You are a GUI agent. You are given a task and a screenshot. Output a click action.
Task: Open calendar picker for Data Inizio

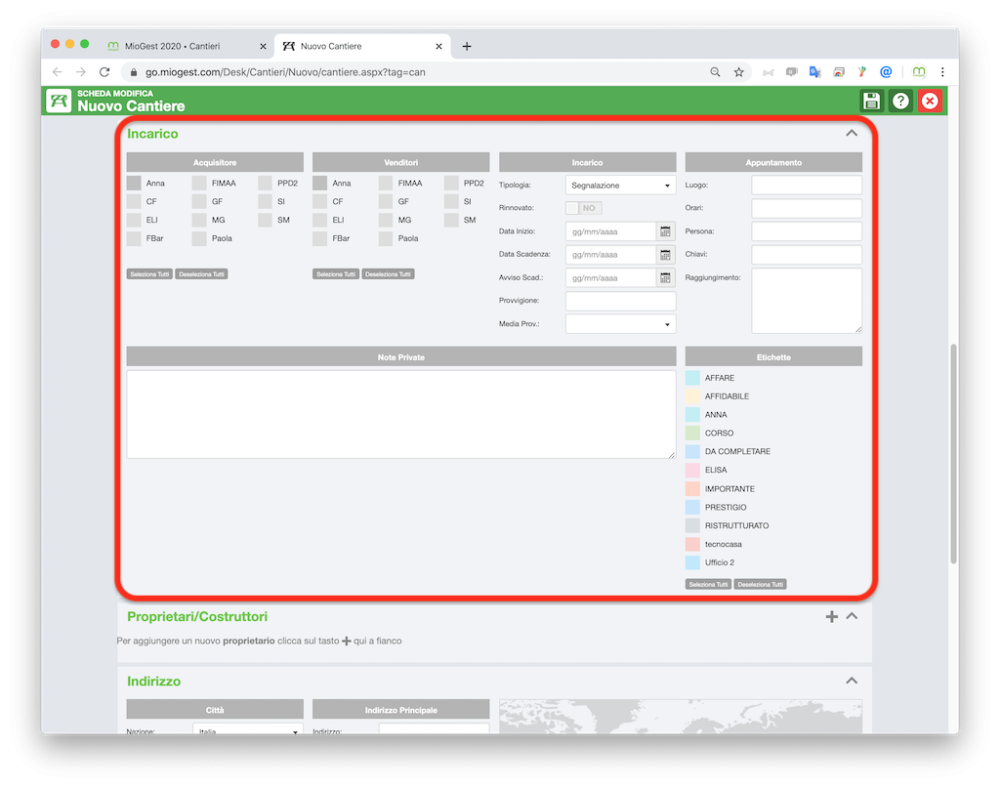[x=665, y=231]
